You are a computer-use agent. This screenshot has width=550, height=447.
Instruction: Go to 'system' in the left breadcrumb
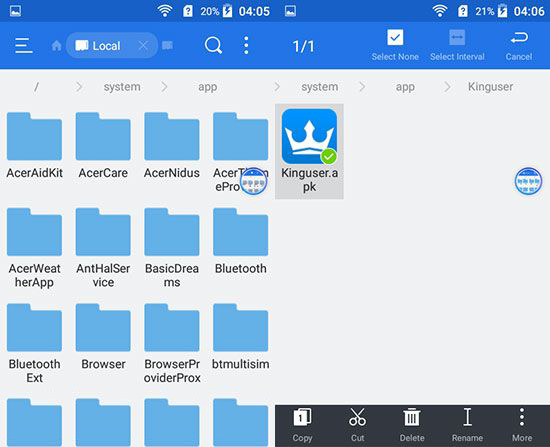click(122, 87)
